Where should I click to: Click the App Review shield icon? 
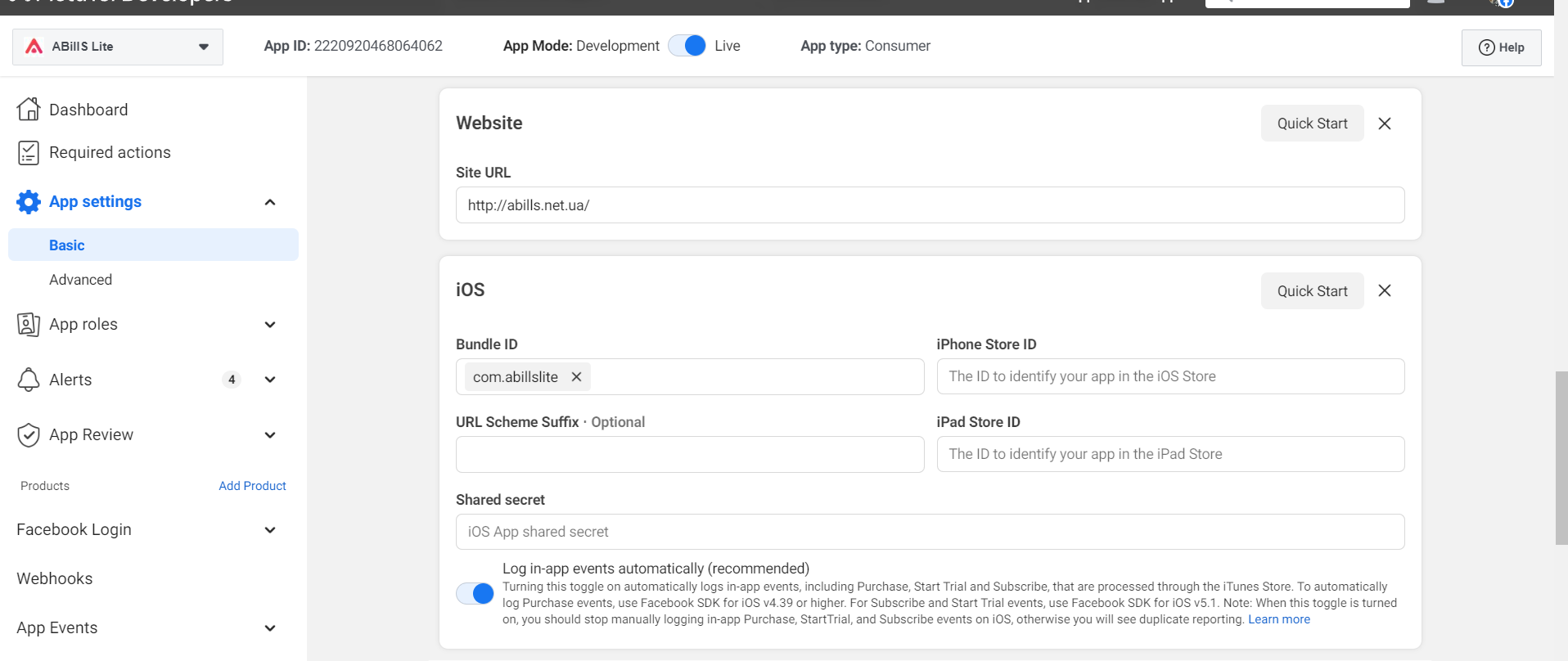click(x=29, y=434)
